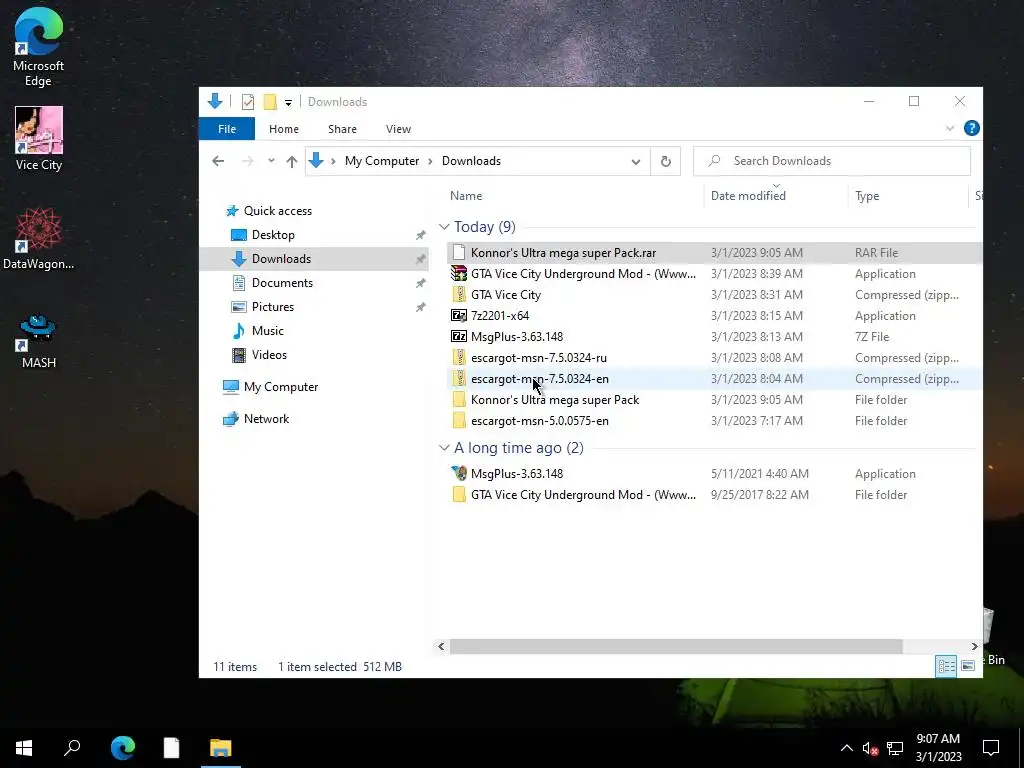The image size is (1024, 768).
Task: Open File Explorer from the taskbar
Action: coord(221,748)
